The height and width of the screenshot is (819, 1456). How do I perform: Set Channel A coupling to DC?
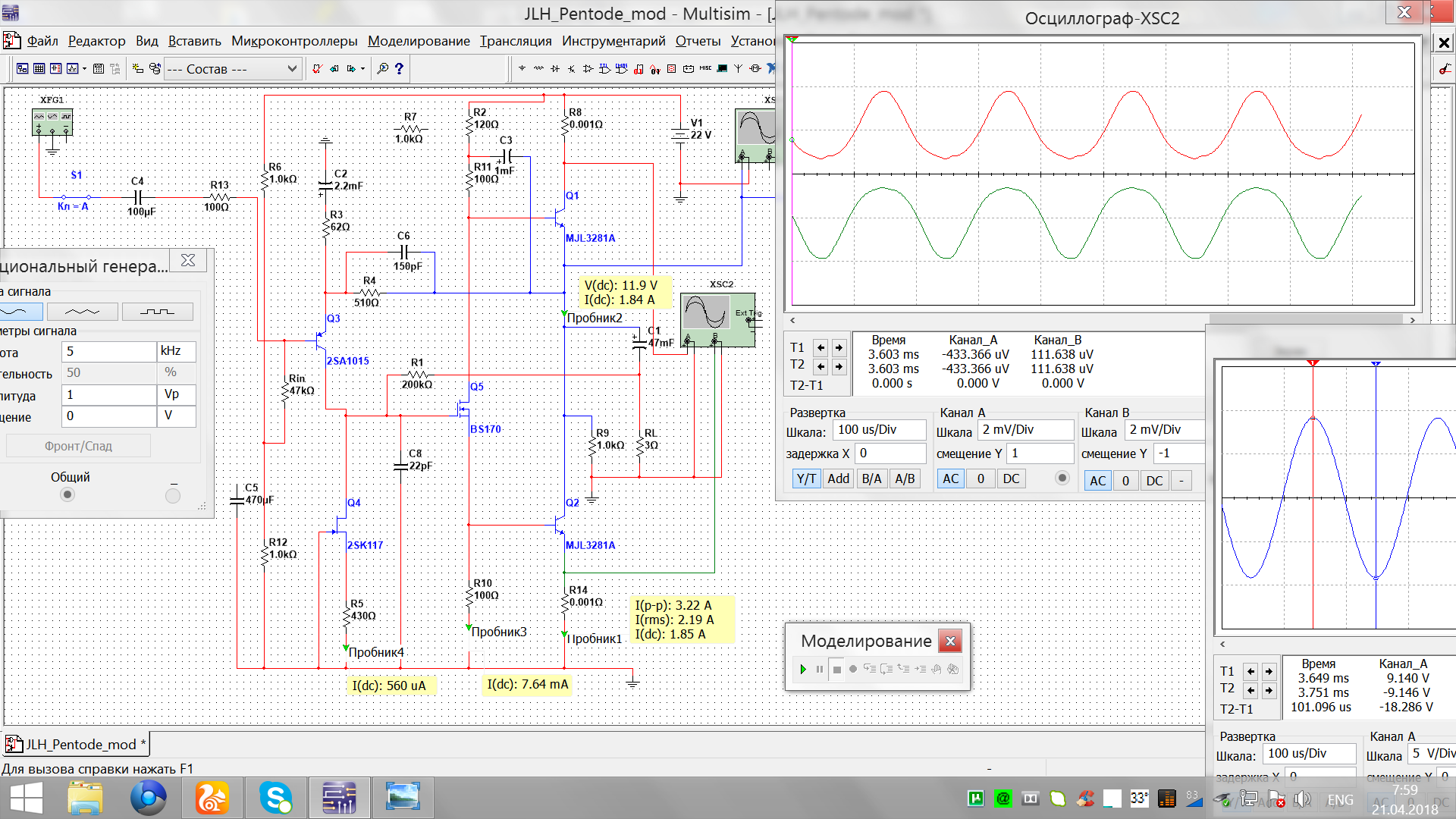click(1011, 479)
